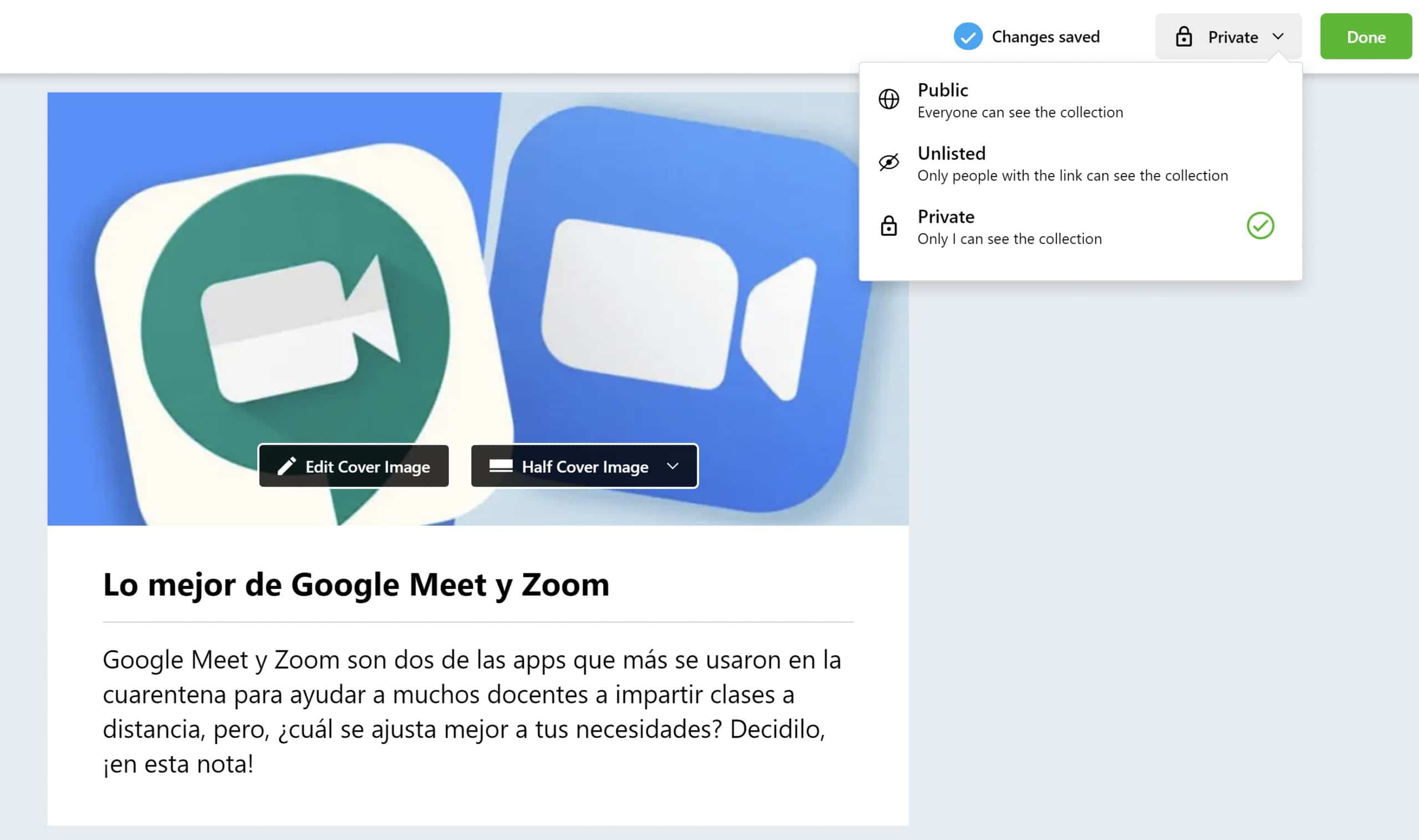Screen dimensions: 1419x840
Task: Set collection visibility to Public
Action: (1019, 100)
